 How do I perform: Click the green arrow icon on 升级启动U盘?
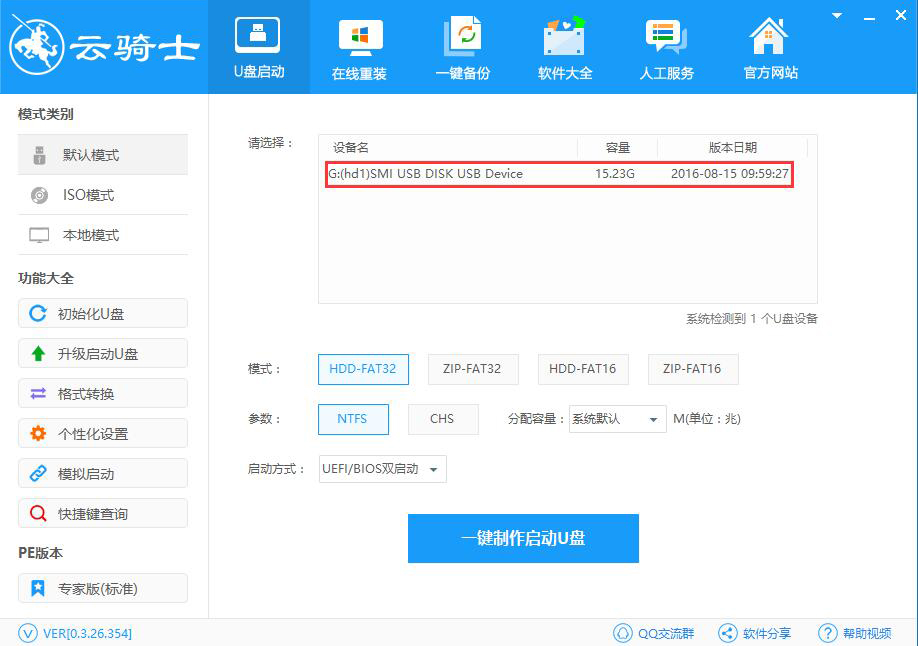(38, 354)
